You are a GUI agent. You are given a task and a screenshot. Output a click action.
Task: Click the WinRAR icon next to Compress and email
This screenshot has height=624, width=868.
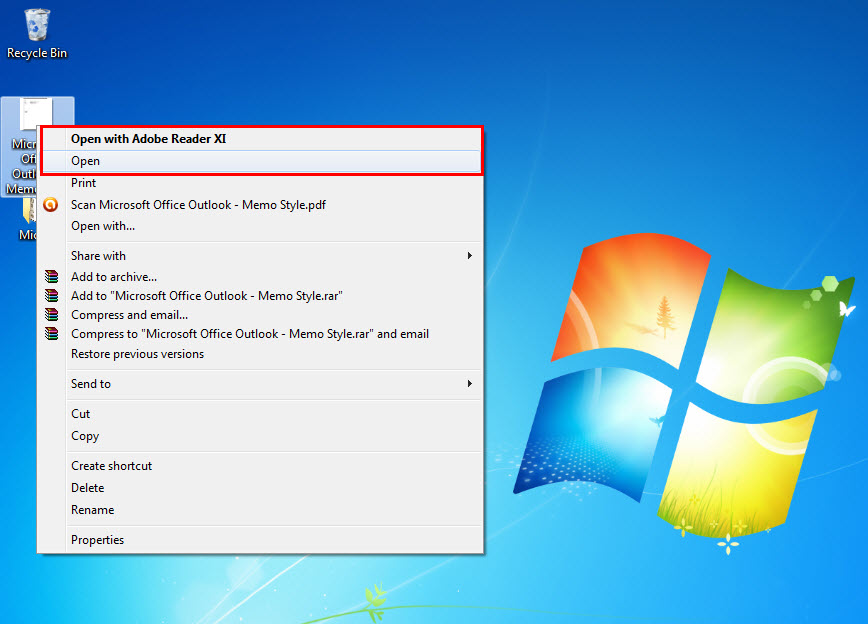click(x=51, y=314)
